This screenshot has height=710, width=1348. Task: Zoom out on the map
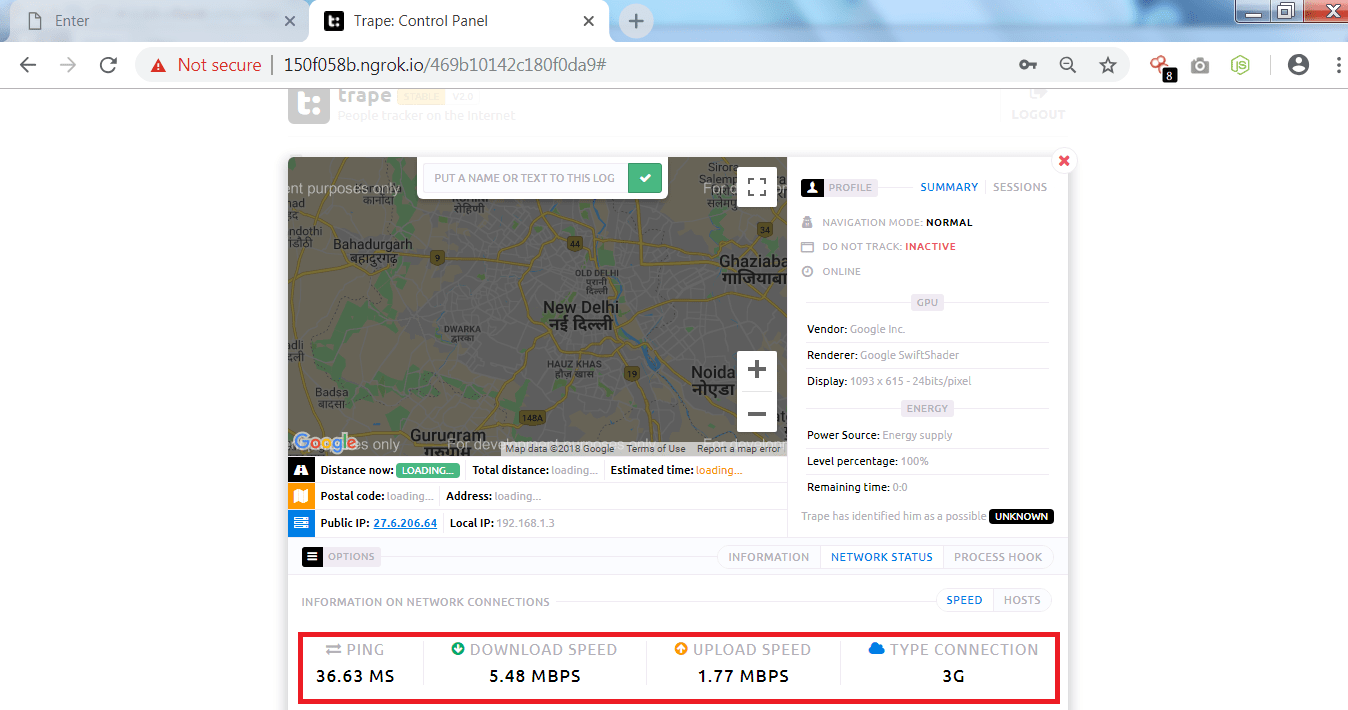point(757,413)
